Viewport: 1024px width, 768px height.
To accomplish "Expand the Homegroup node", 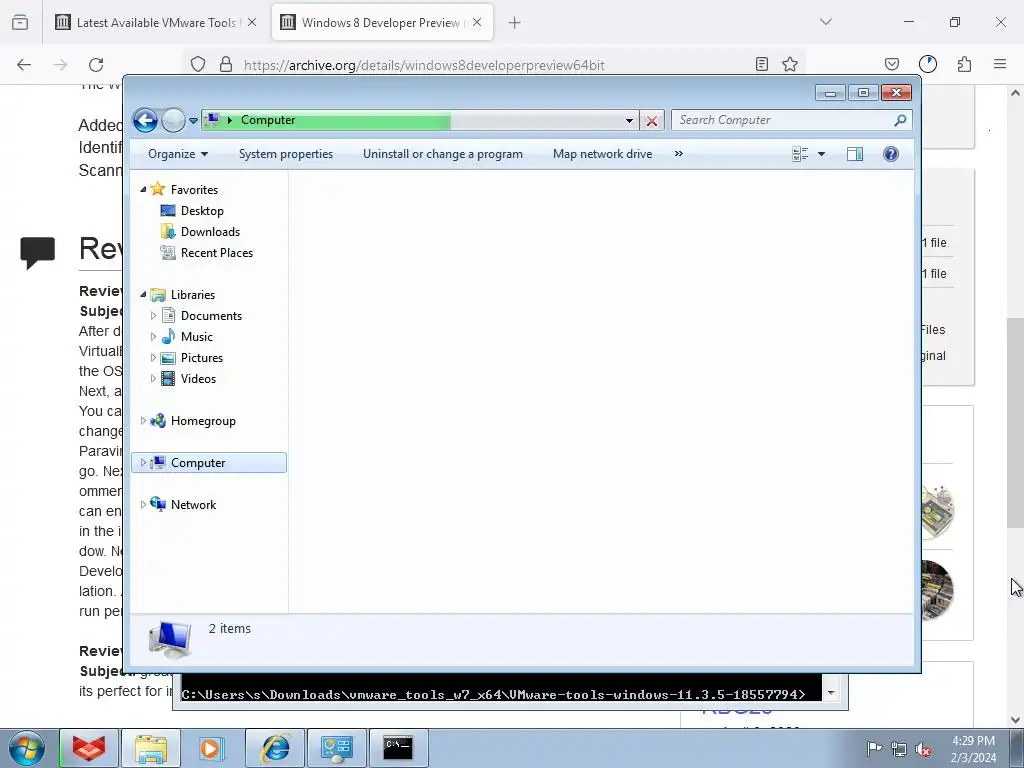I will pos(143,421).
